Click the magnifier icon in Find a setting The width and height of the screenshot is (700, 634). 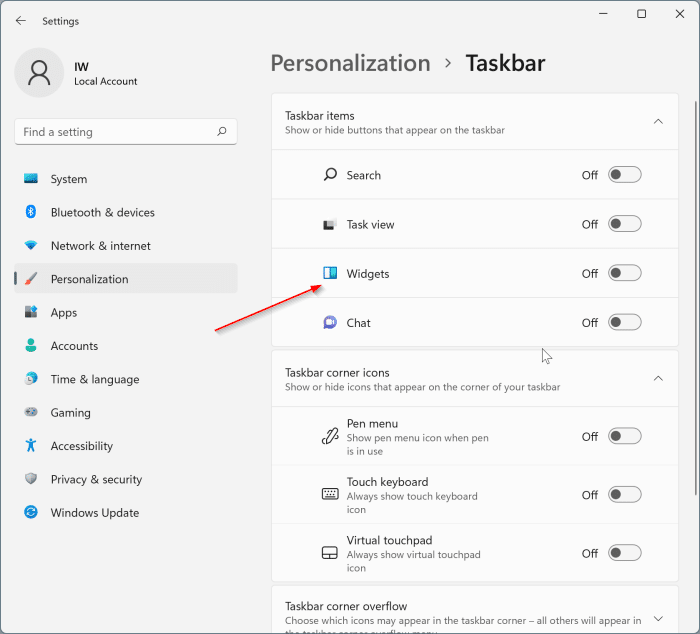tap(222, 131)
